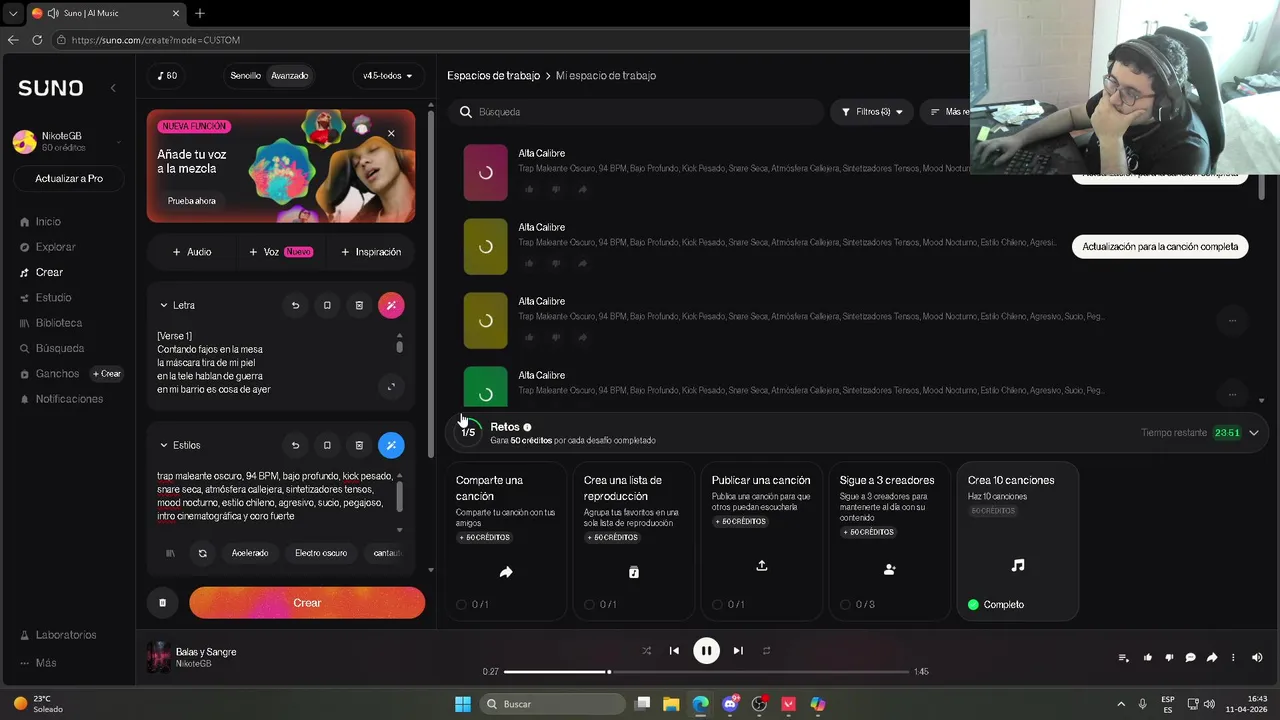
Task: Toggle repeat in the player
Action: pyautogui.click(x=766, y=651)
